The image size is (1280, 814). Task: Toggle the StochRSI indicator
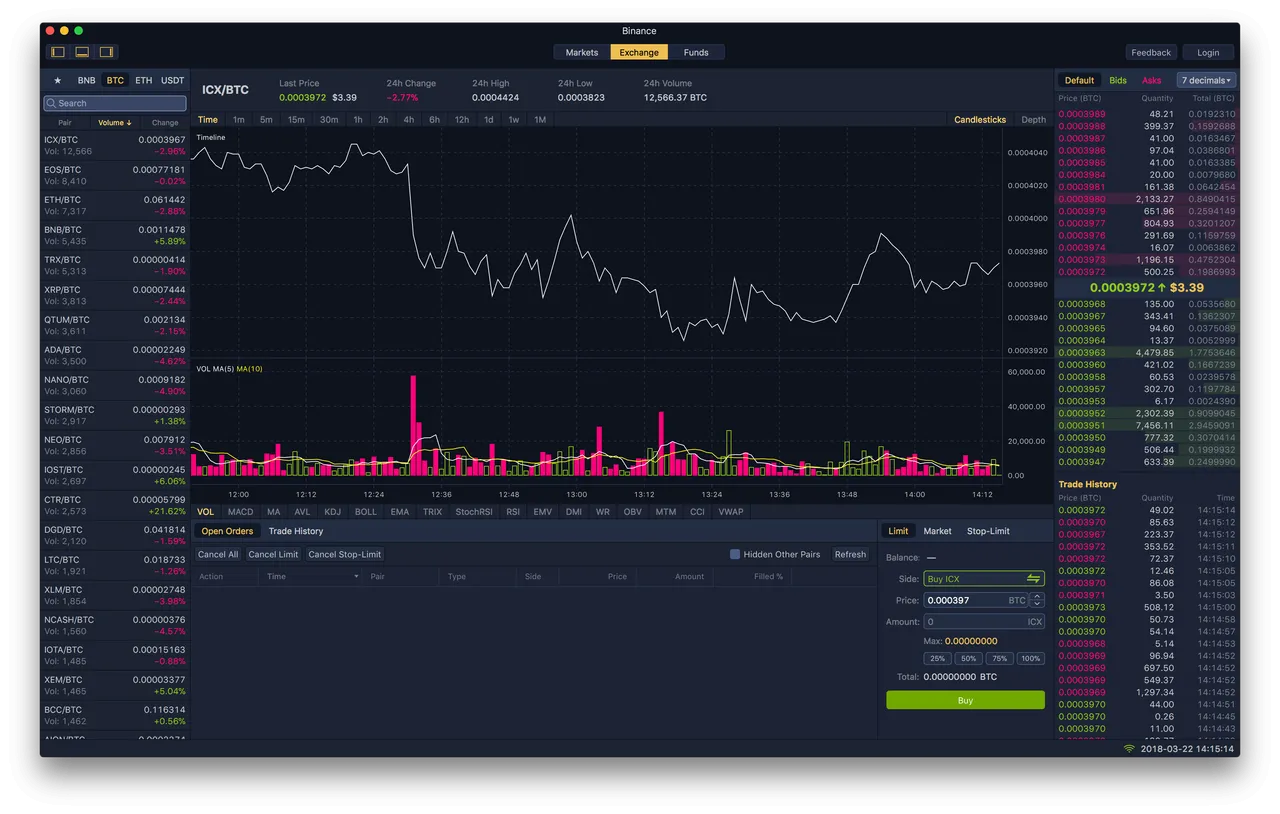[x=474, y=512]
